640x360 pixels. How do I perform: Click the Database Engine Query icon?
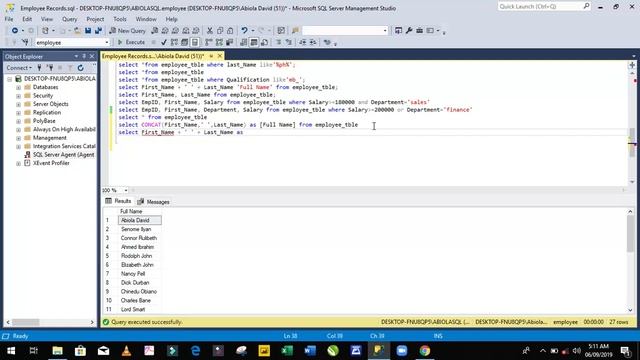155,31
